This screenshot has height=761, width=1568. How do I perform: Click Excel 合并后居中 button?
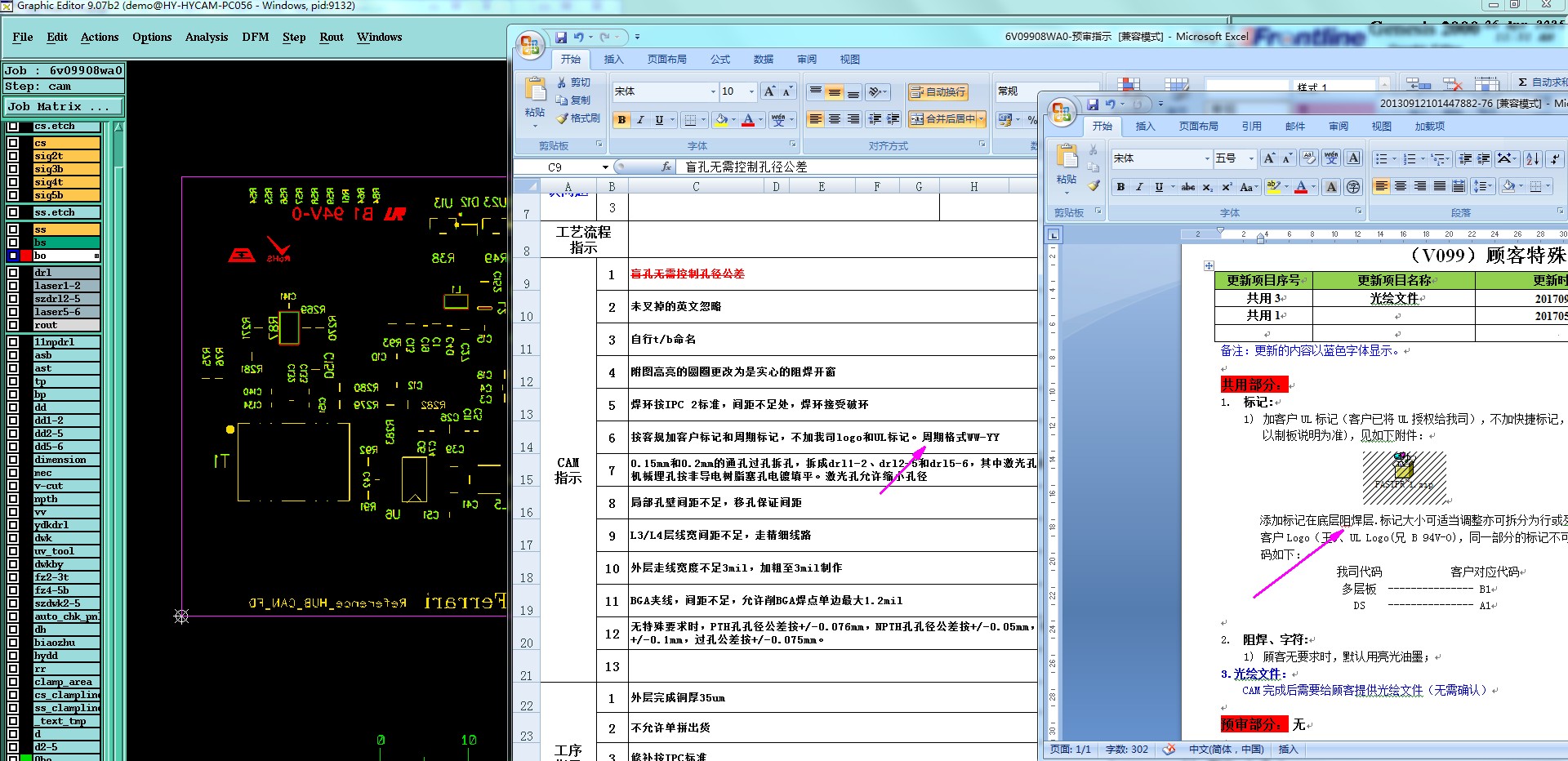(943, 119)
